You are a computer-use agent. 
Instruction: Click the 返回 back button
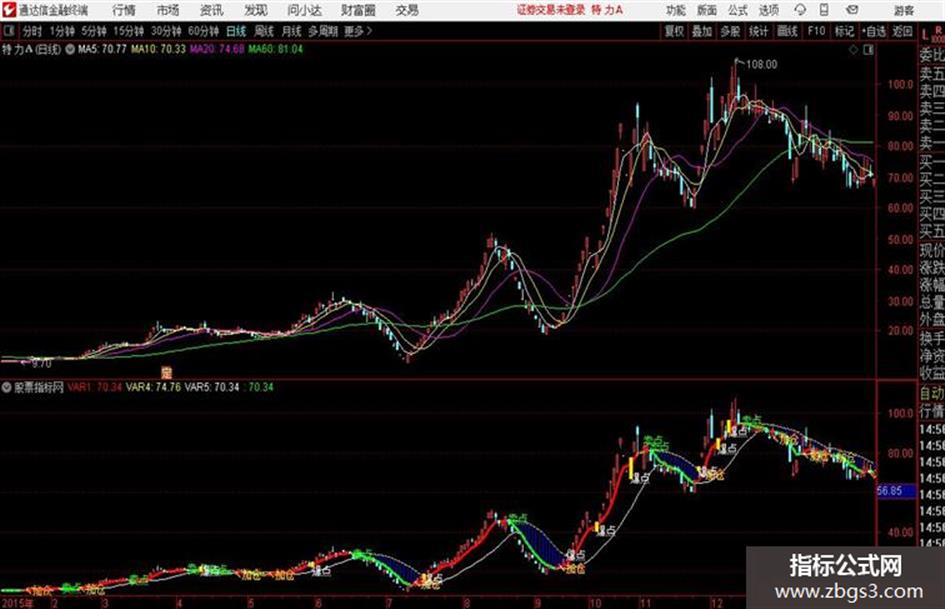point(902,31)
